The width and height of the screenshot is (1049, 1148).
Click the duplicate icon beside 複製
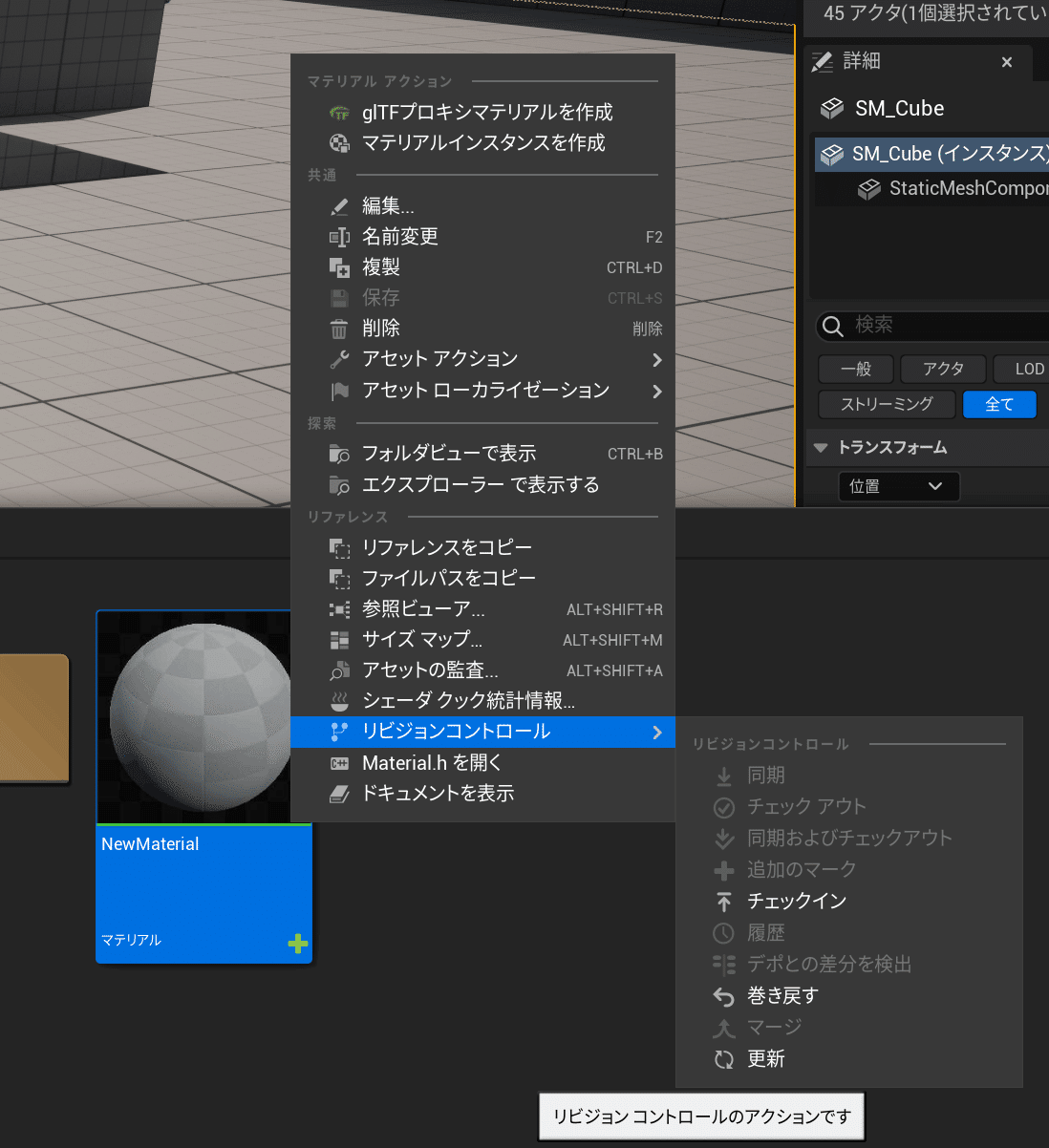(339, 267)
